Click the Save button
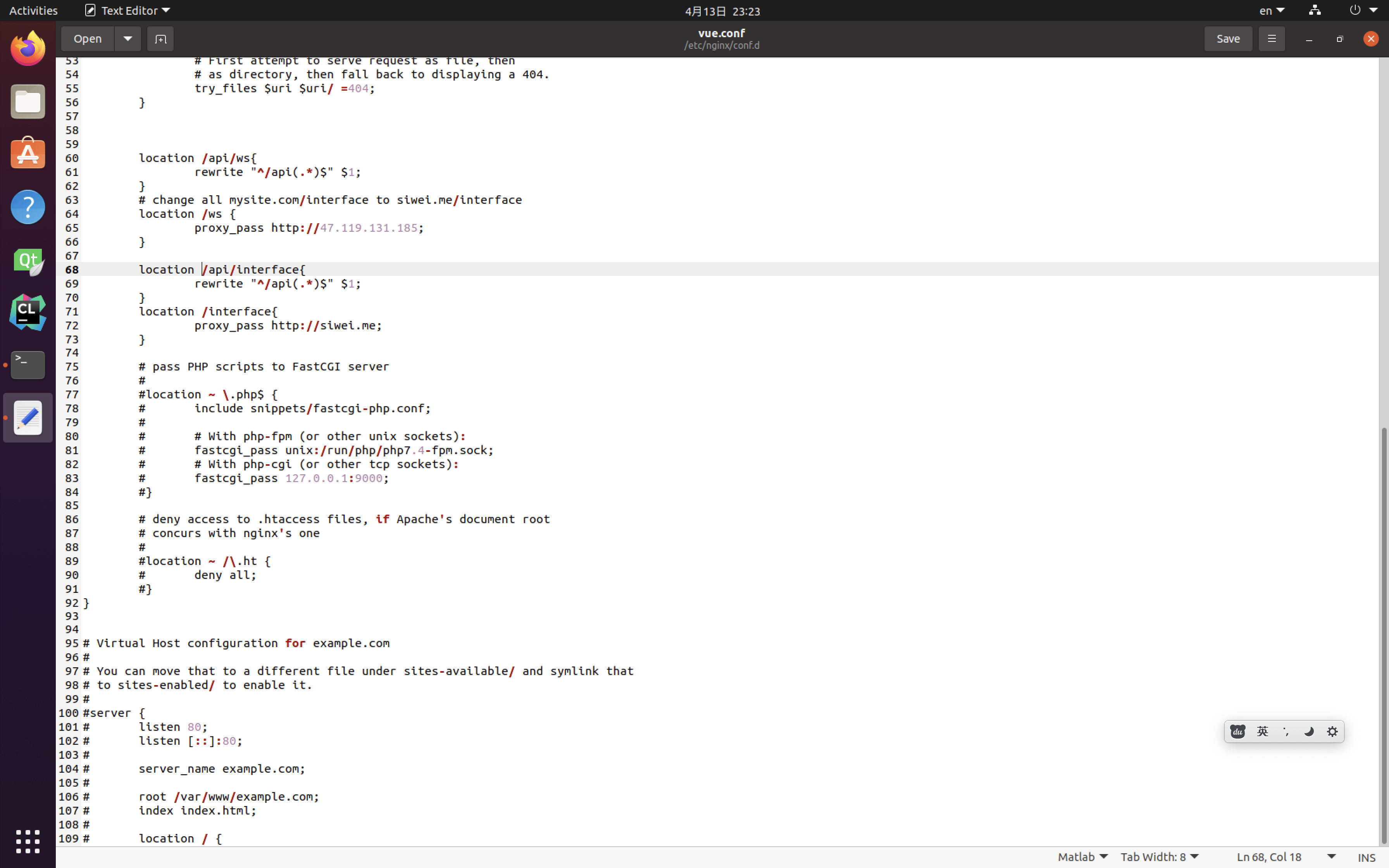 coord(1228,39)
